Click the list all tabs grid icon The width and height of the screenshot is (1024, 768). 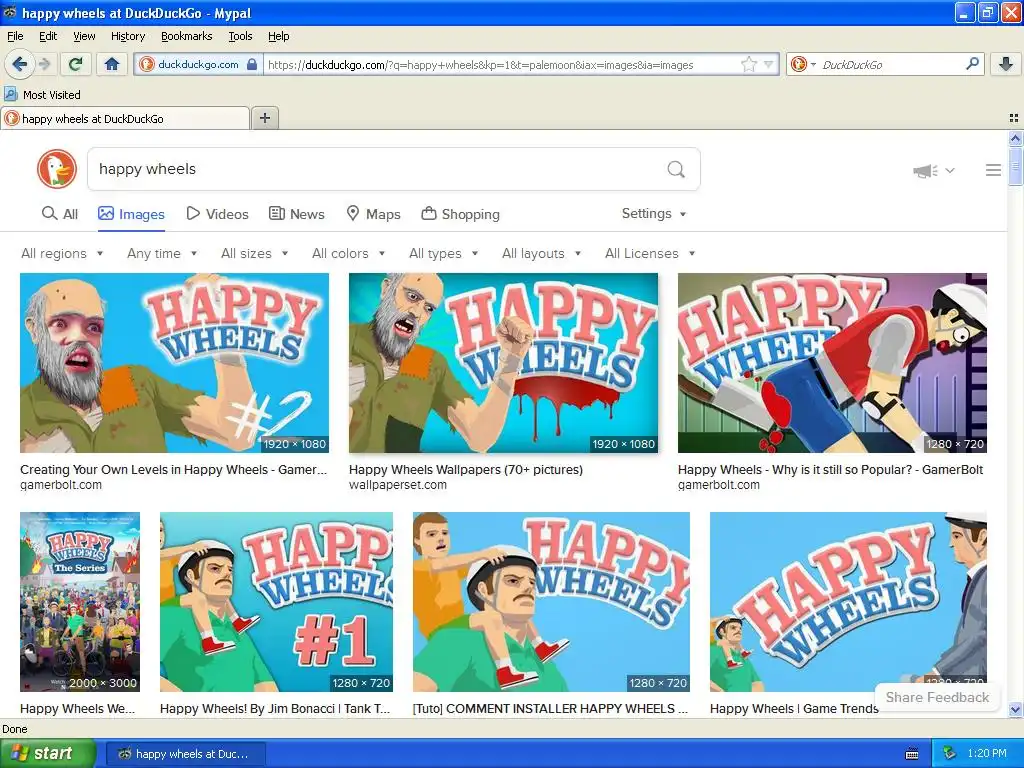click(1014, 118)
